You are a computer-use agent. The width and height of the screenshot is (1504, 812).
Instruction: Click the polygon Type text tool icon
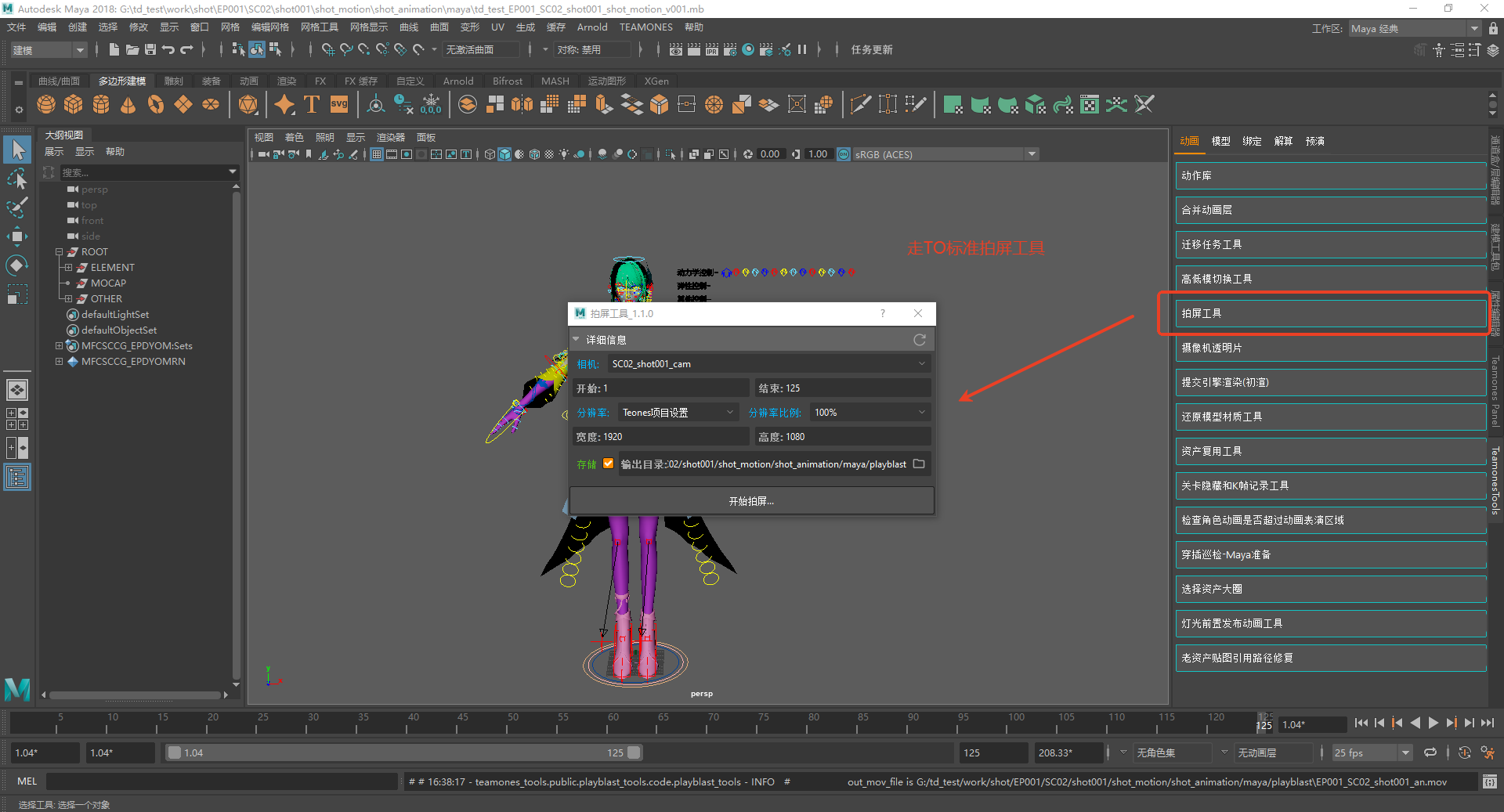312,104
